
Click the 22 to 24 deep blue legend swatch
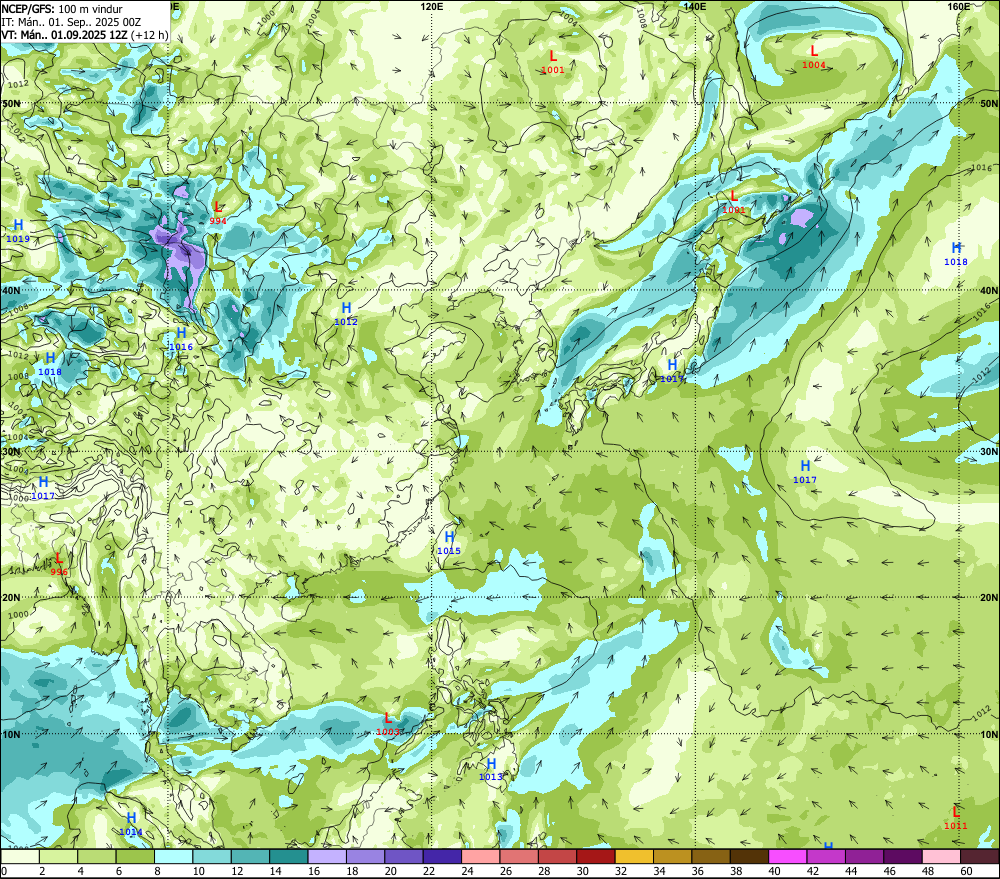(x=442, y=856)
